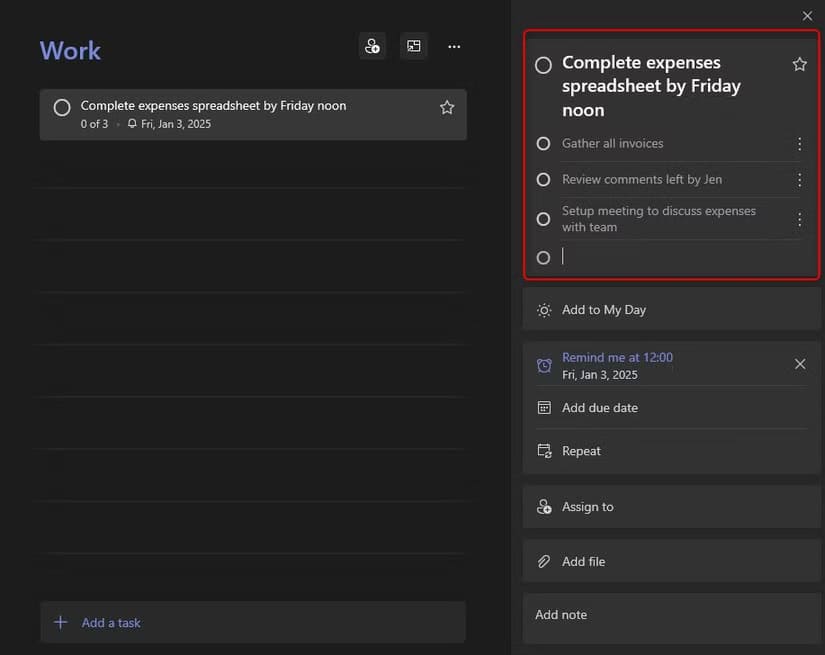825x655 pixels.
Task: Click the Work list title
Action: point(71,51)
